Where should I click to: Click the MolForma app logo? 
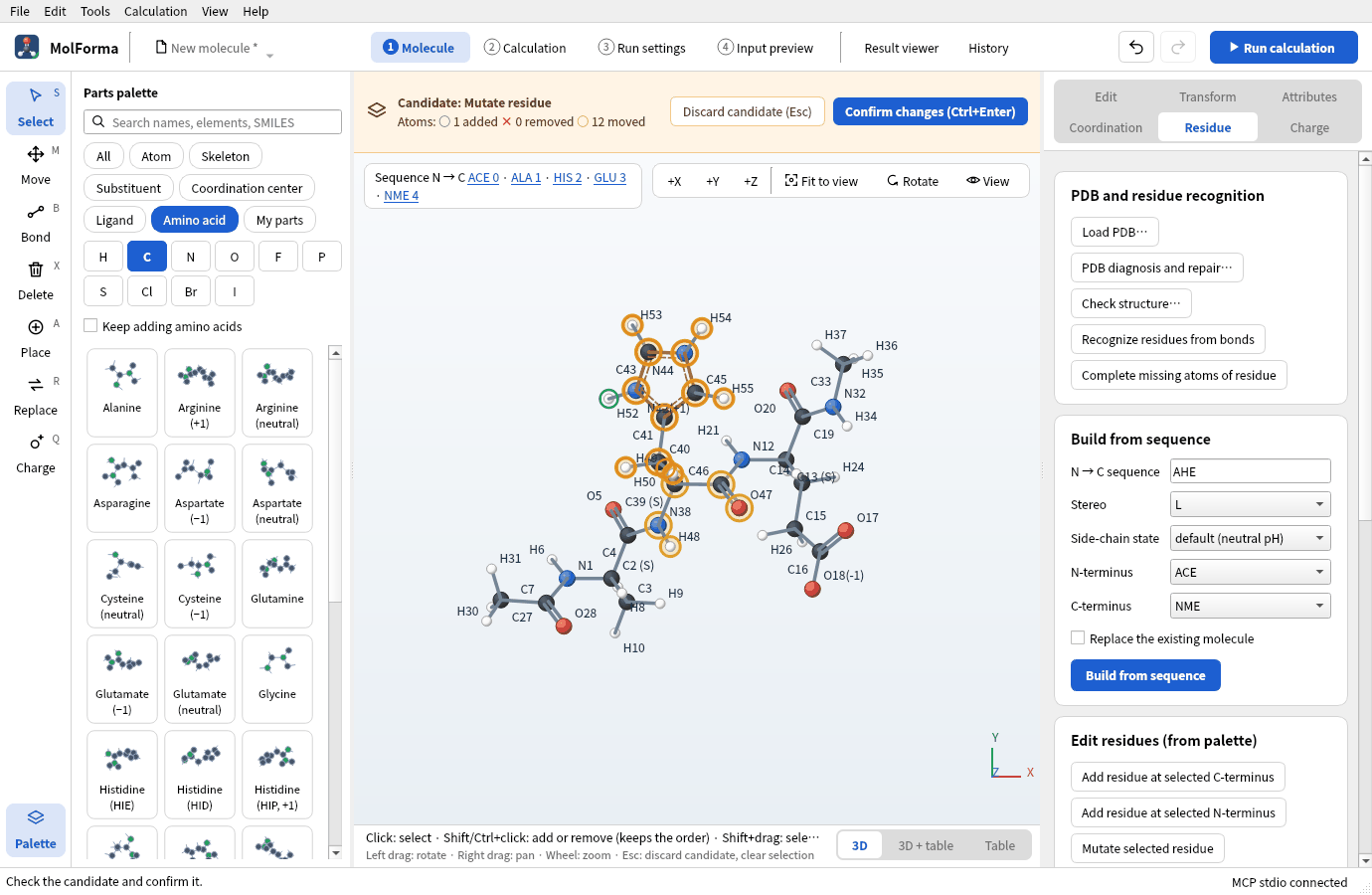27,47
